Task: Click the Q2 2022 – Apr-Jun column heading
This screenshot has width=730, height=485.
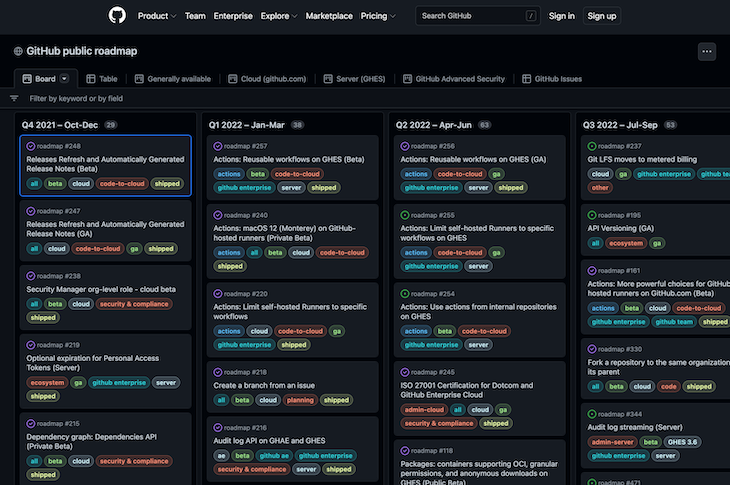Action: point(433,125)
